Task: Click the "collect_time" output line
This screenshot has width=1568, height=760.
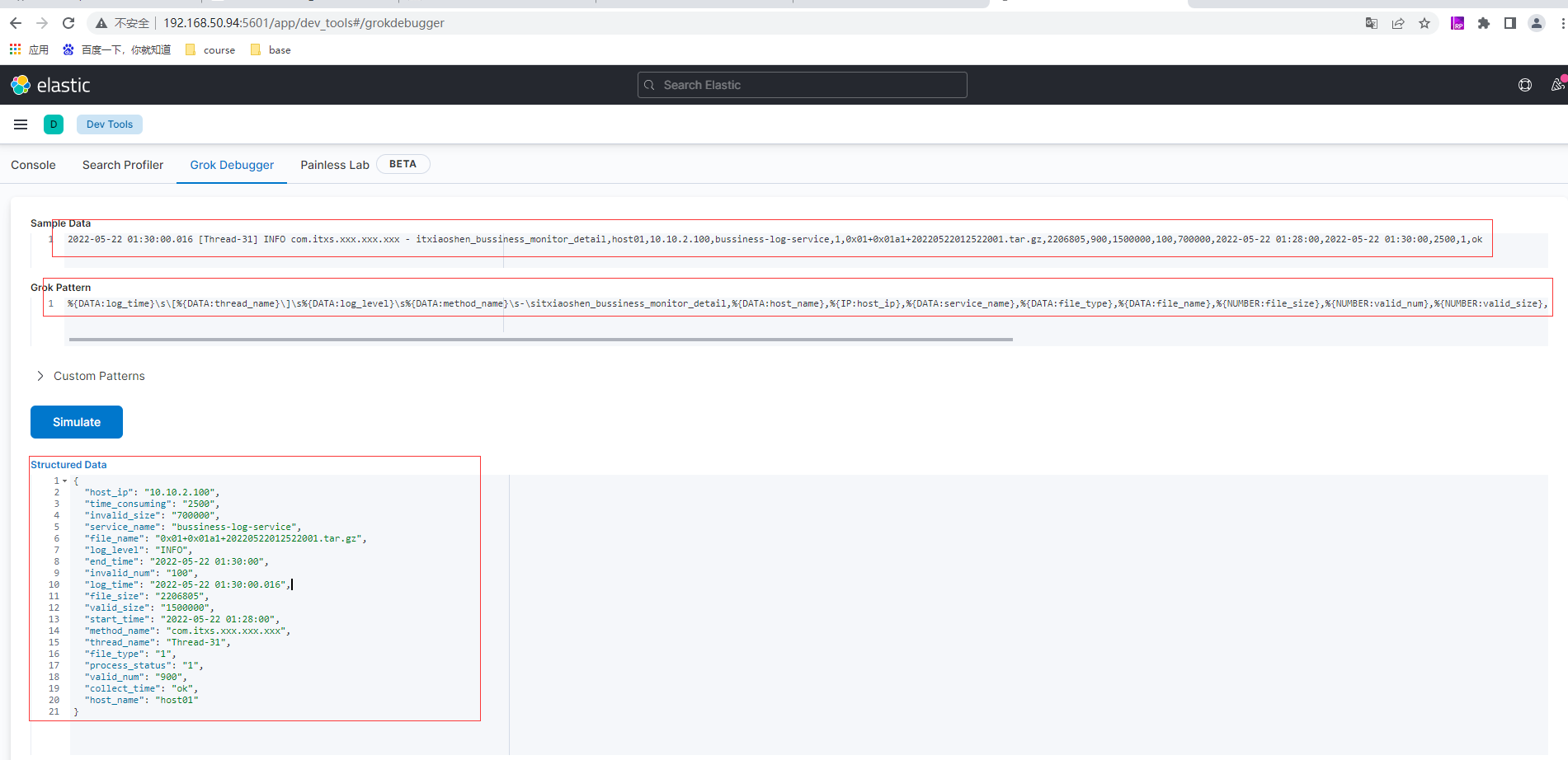Action: point(141,688)
